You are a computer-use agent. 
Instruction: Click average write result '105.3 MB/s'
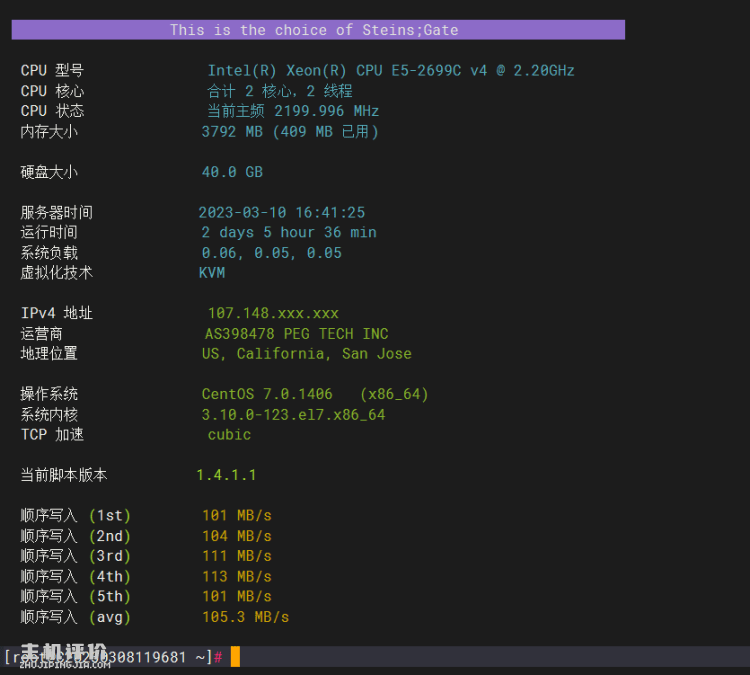245,617
